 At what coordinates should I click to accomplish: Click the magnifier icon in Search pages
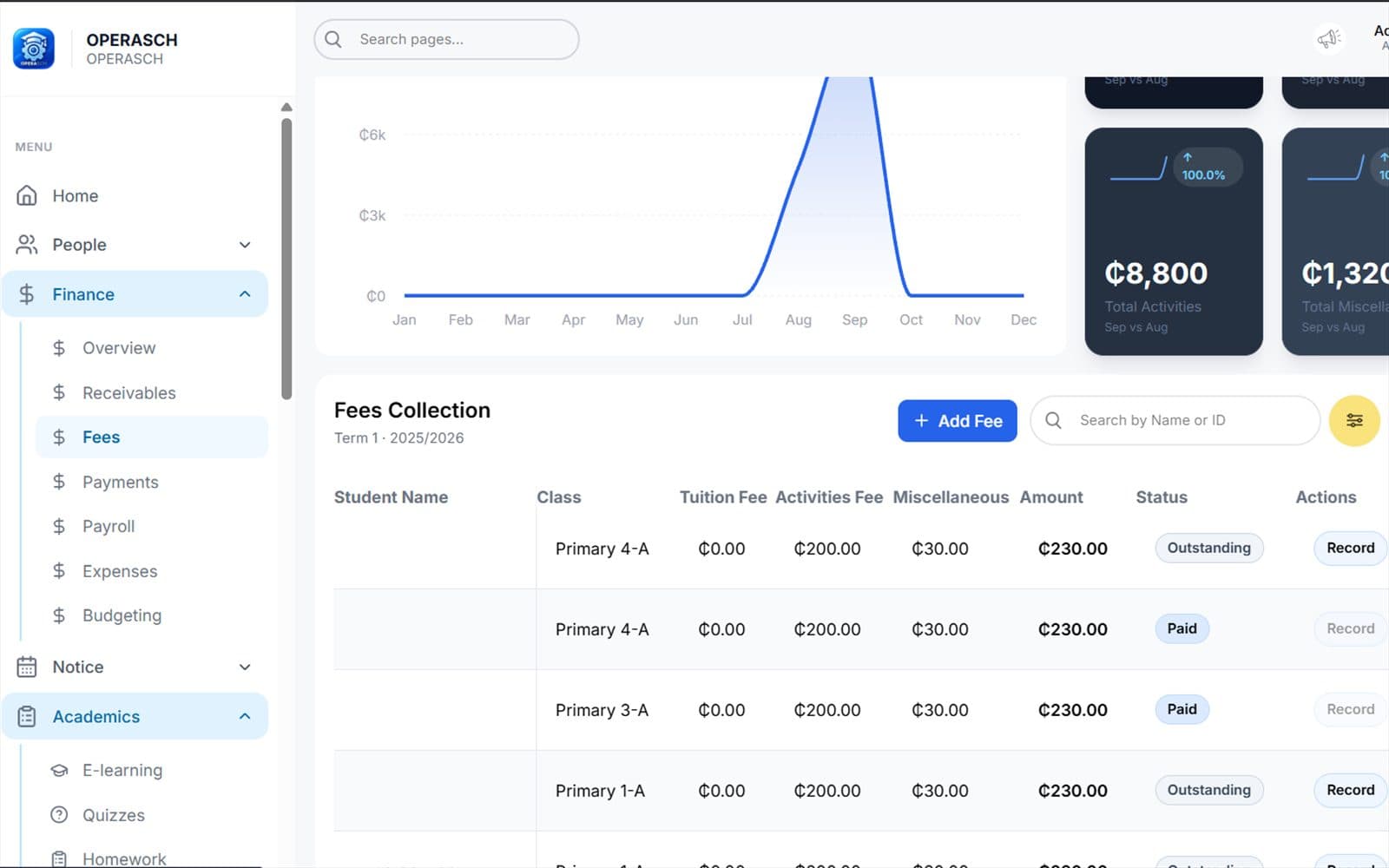(333, 39)
